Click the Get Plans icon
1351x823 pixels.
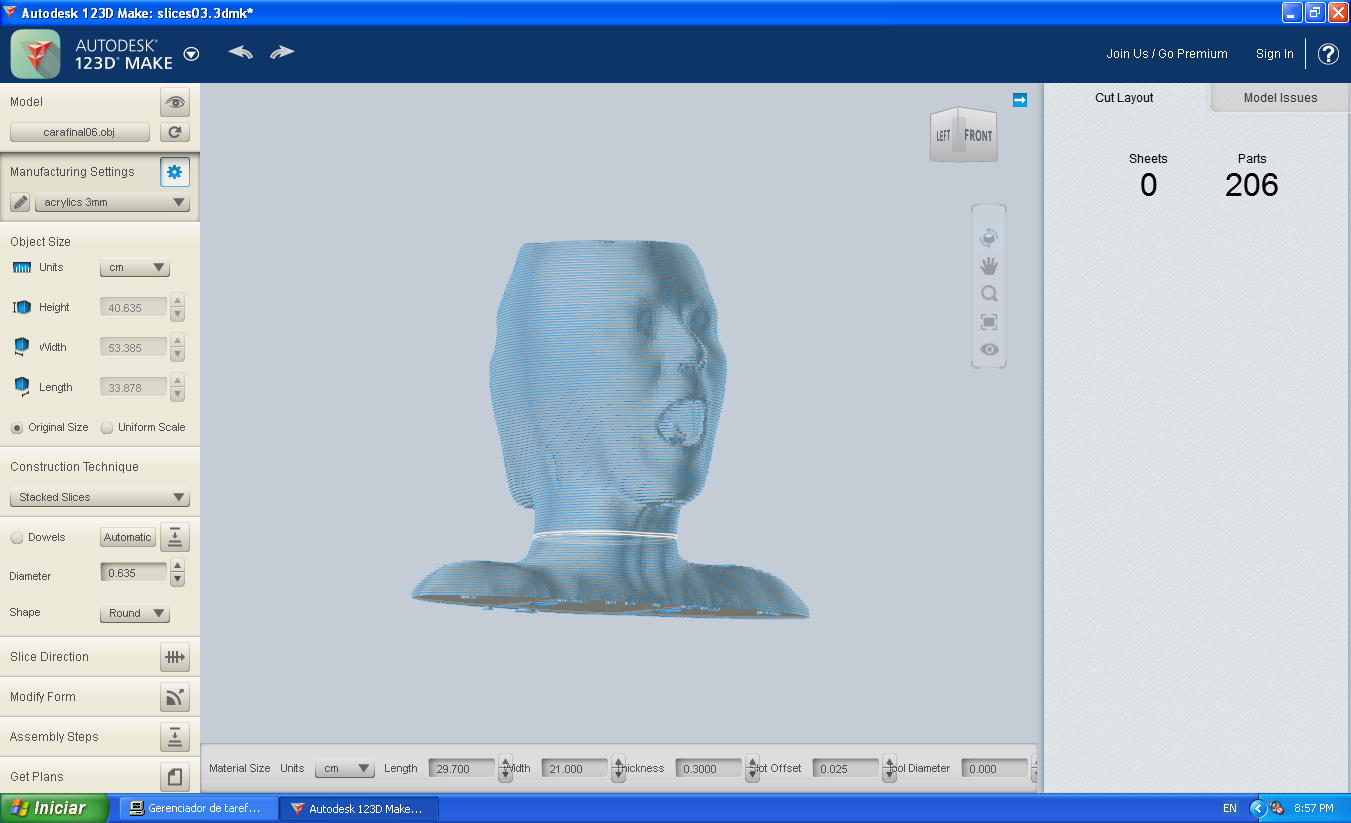coord(175,777)
